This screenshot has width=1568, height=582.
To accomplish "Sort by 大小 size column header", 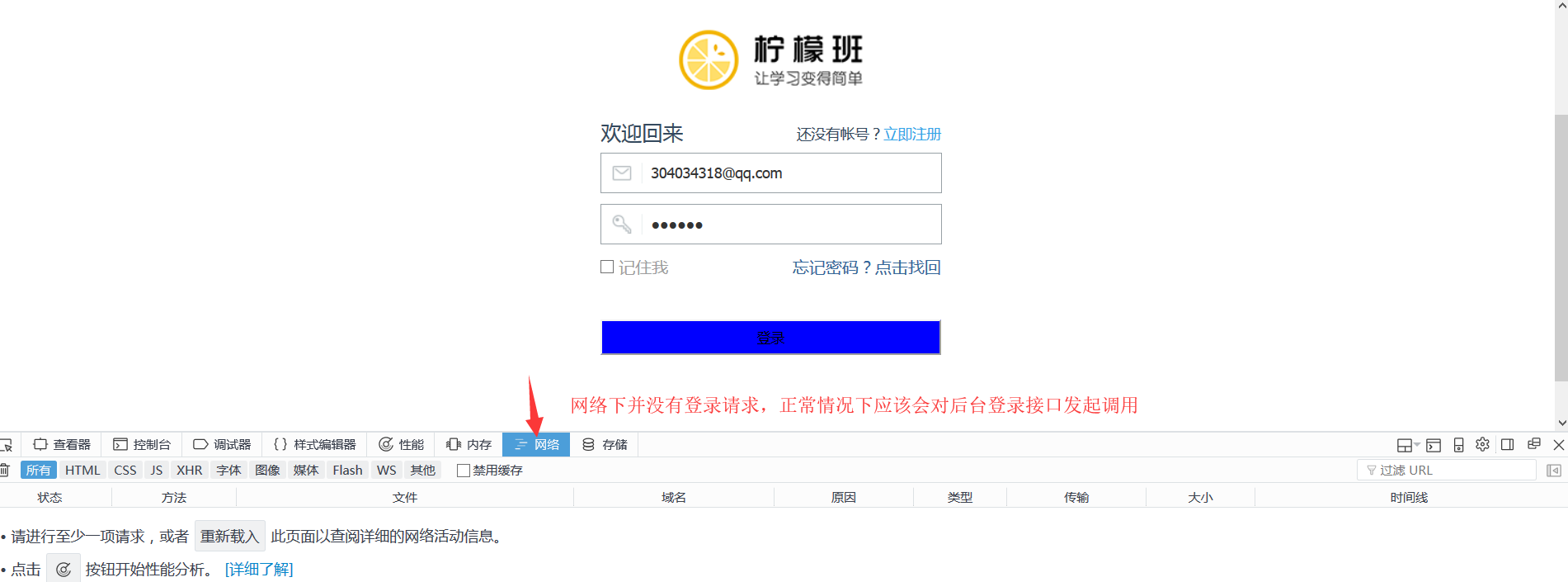I will point(1200,497).
